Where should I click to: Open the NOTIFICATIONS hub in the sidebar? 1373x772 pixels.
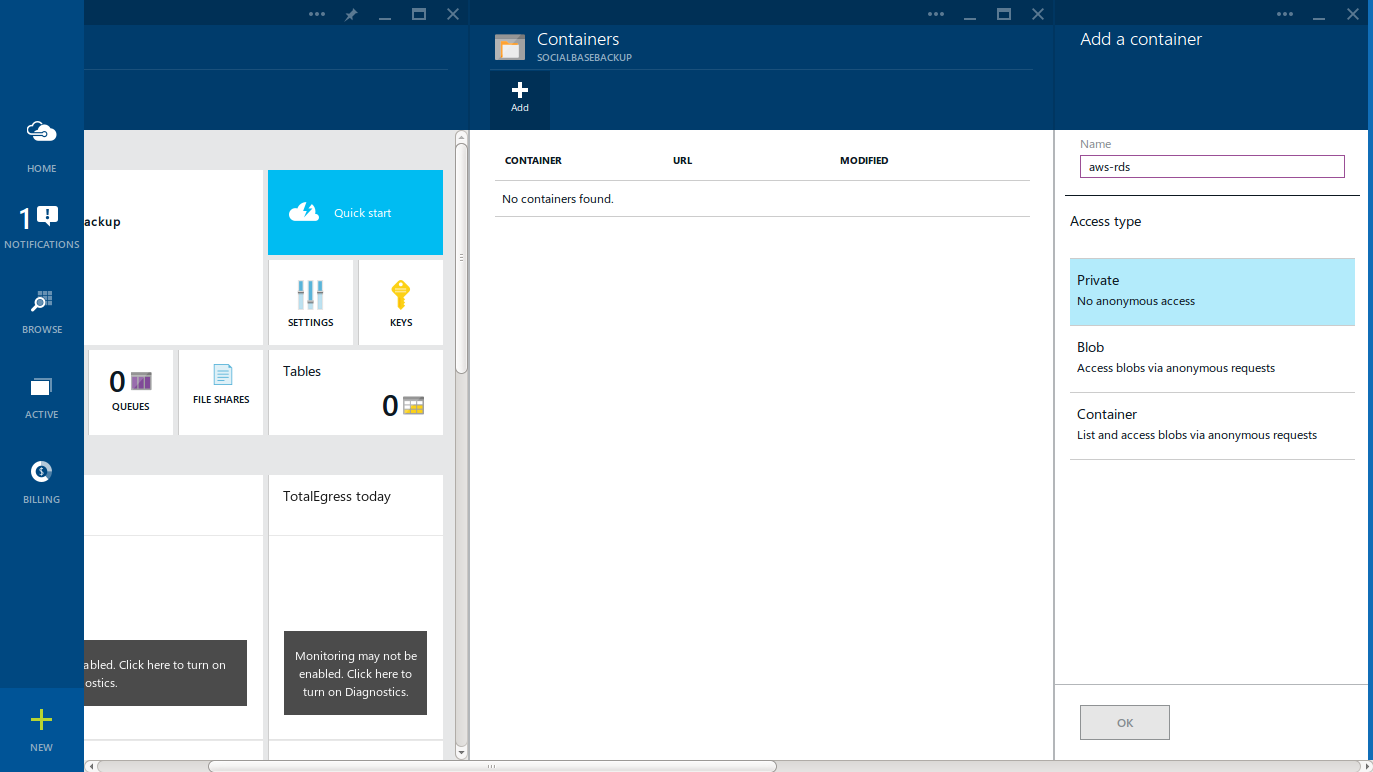(41, 226)
